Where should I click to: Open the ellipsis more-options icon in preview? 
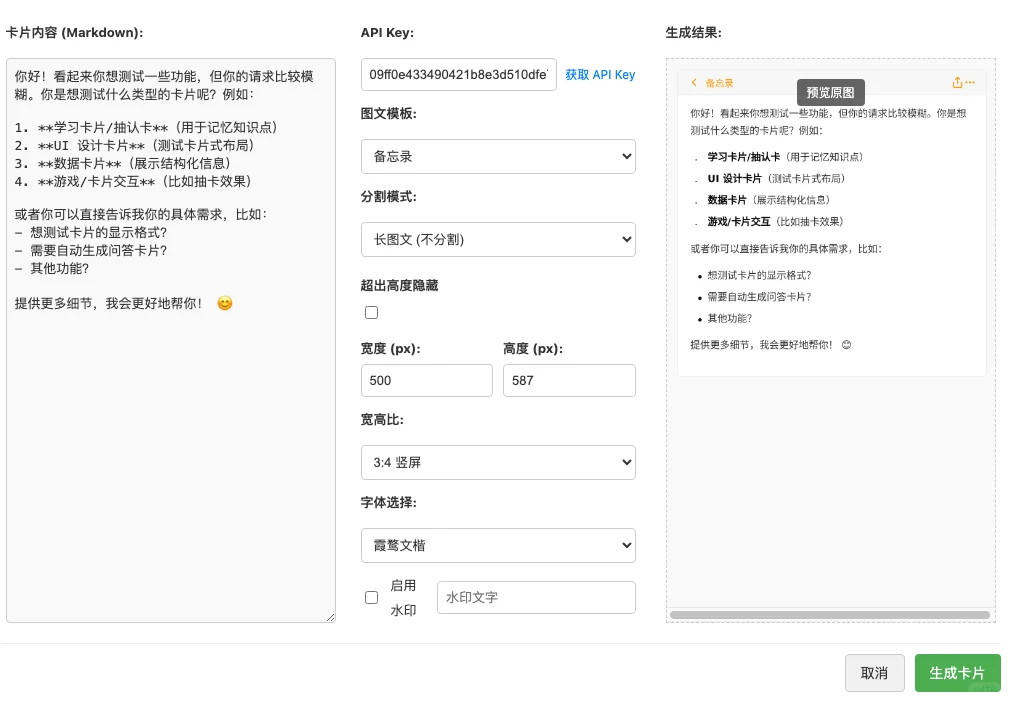(968, 83)
